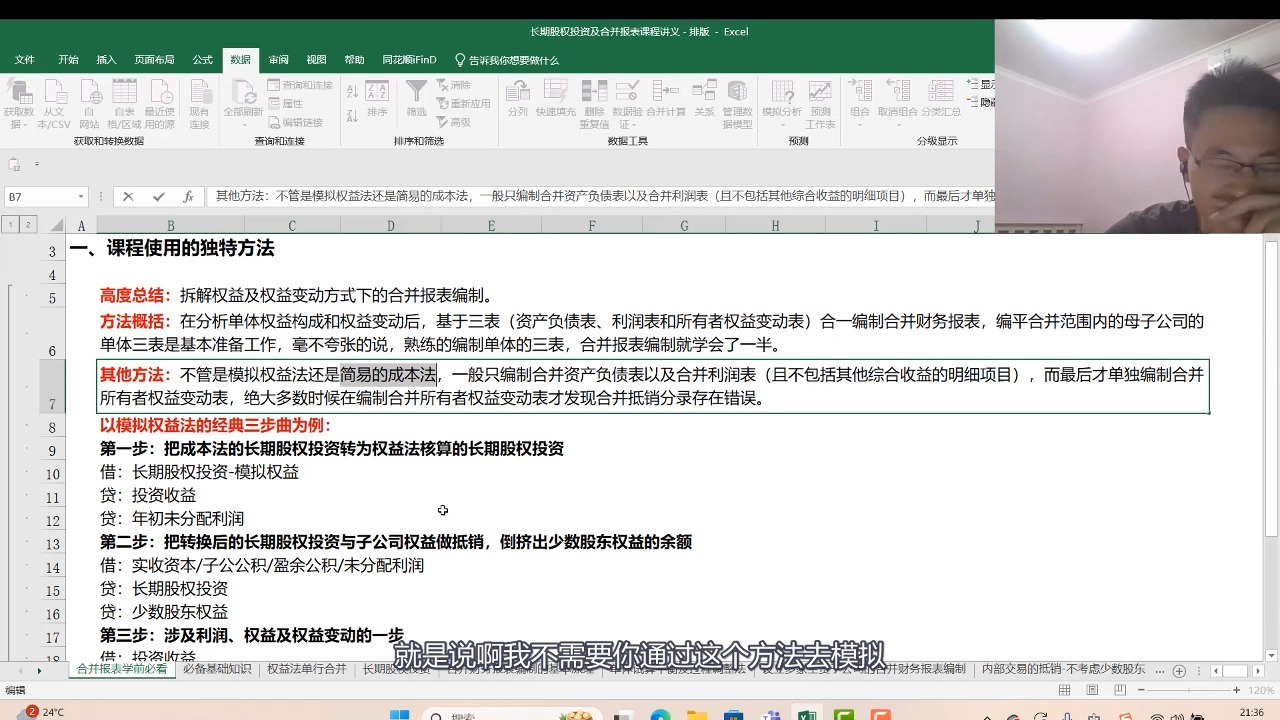Select column D header
1280x720 pixels.
coord(390,226)
